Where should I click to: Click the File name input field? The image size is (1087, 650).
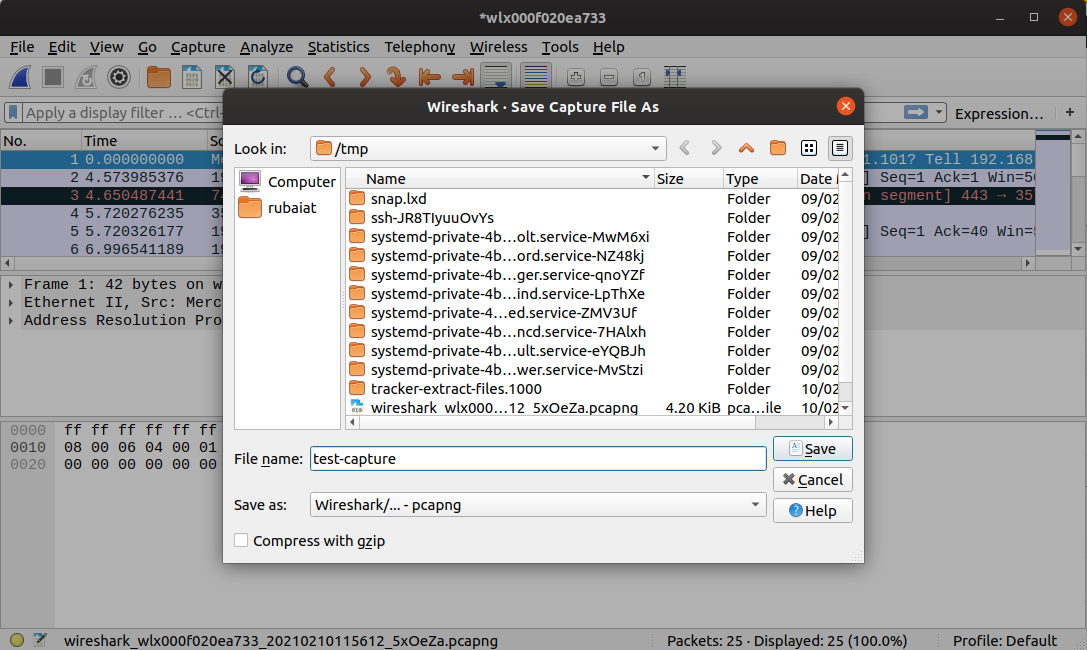coord(535,458)
